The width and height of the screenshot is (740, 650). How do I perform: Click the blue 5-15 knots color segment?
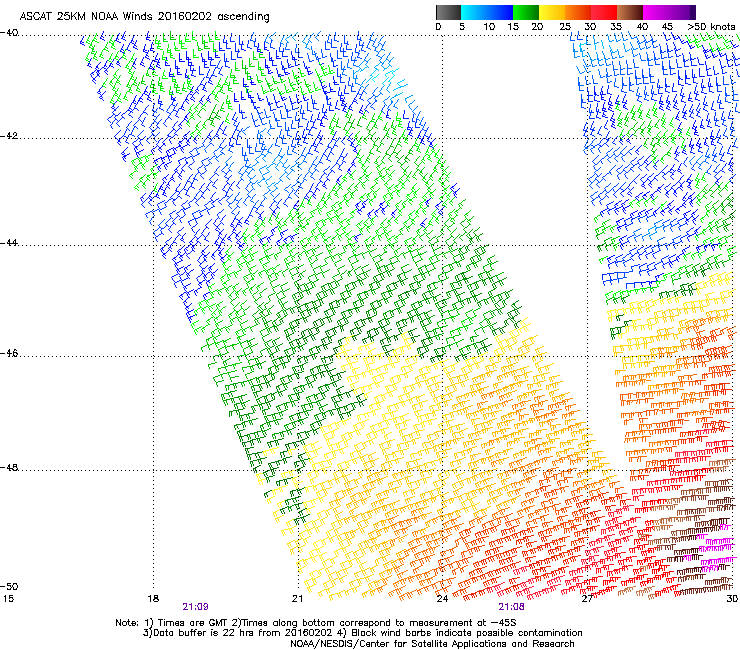(487, 12)
